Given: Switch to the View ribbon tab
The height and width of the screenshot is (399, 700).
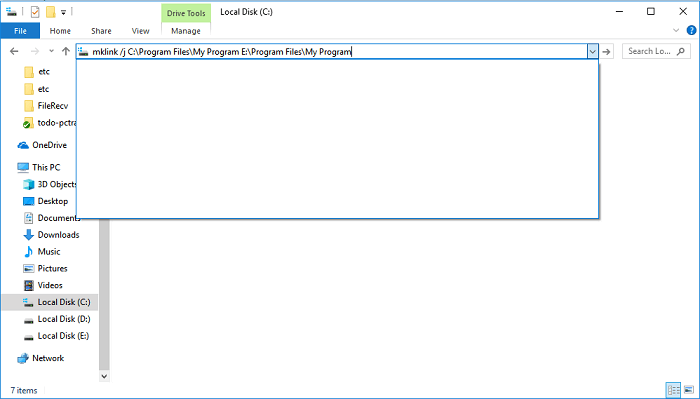Looking at the screenshot, I should (140, 31).
